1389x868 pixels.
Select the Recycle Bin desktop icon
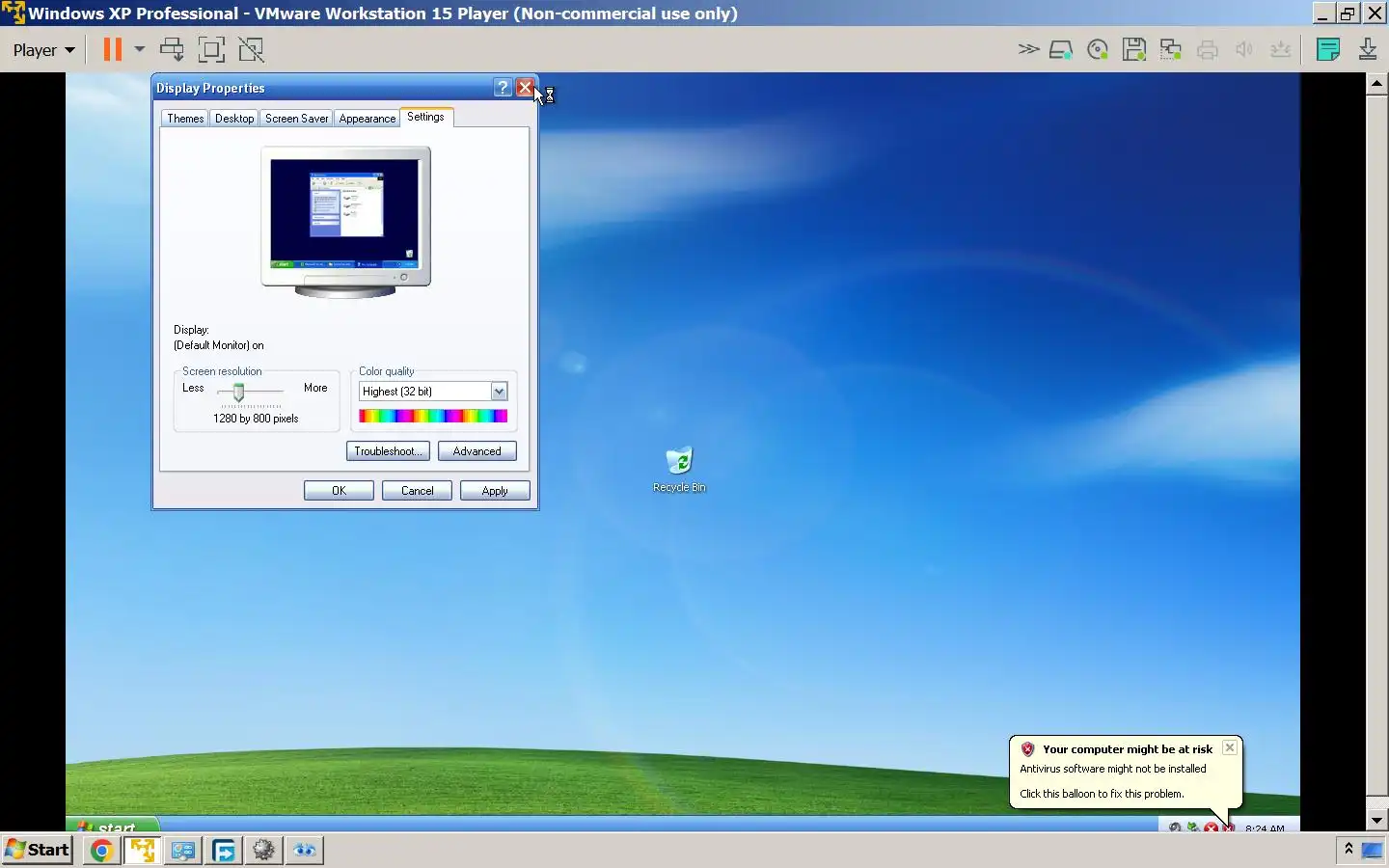pyautogui.click(x=679, y=470)
